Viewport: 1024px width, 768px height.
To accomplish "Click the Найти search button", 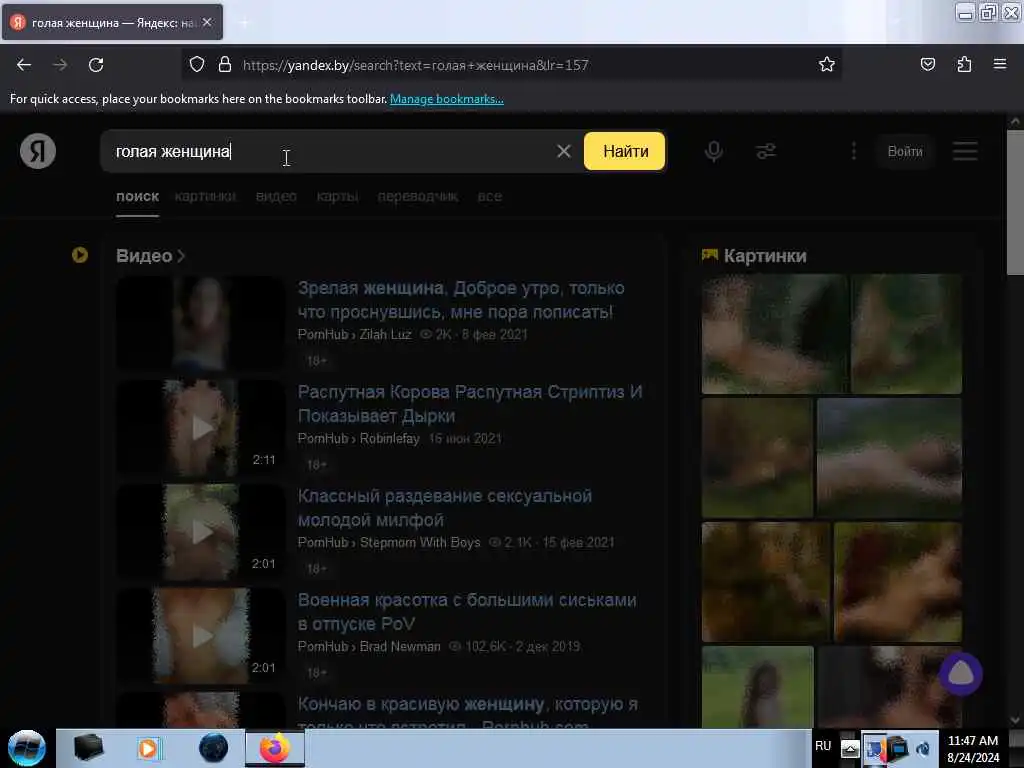I will (625, 152).
